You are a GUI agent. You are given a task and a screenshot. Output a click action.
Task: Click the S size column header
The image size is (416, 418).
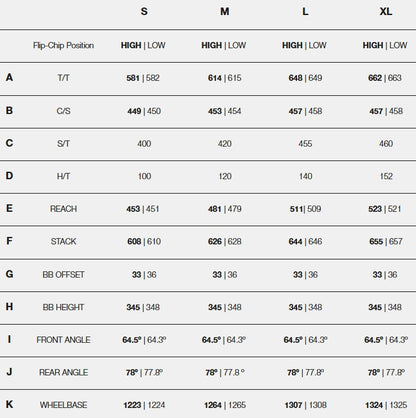pos(144,11)
